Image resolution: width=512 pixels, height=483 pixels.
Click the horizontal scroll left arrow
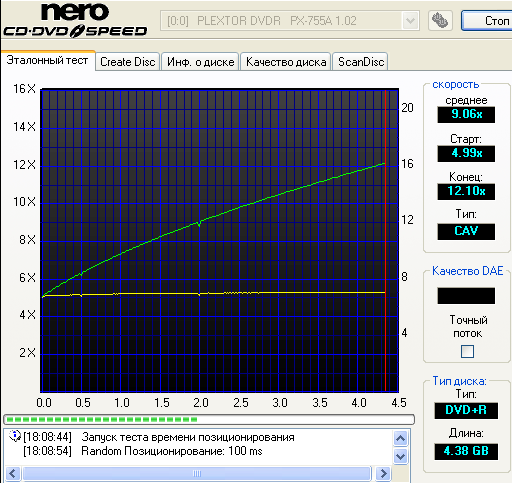(x=13, y=473)
